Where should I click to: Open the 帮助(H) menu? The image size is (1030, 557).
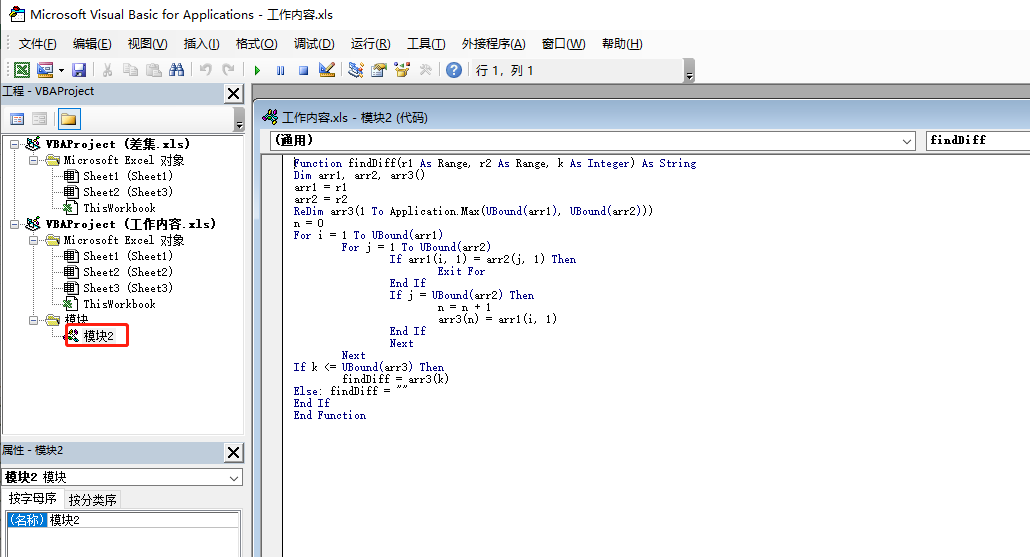(x=622, y=43)
